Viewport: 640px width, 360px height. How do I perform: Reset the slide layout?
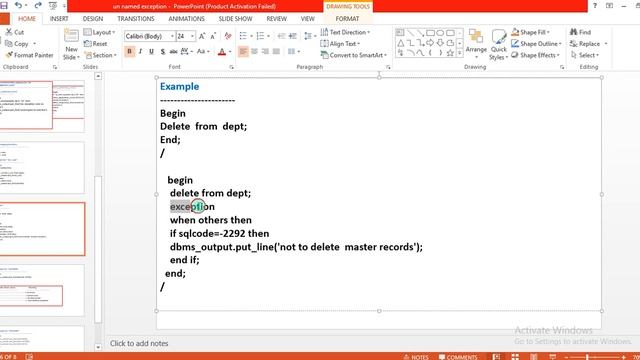(x=95, y=44)
